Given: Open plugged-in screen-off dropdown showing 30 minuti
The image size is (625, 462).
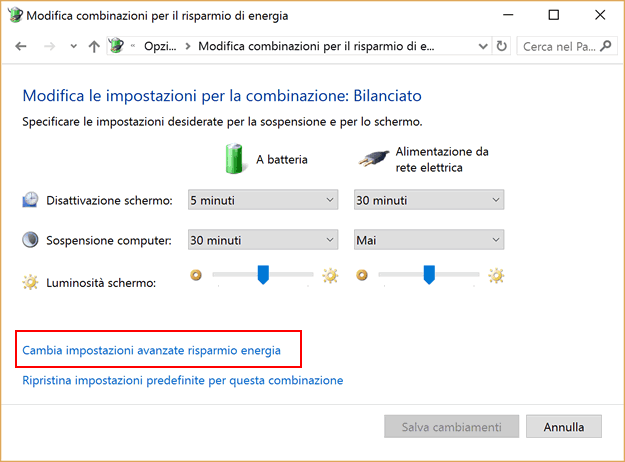Looking at the screenshot, I should point(429,200).
